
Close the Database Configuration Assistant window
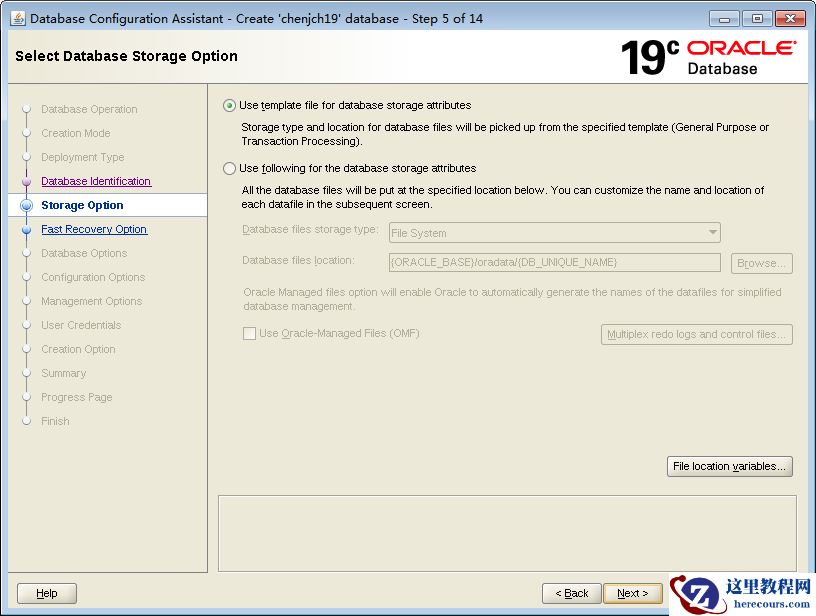(790, 19)
